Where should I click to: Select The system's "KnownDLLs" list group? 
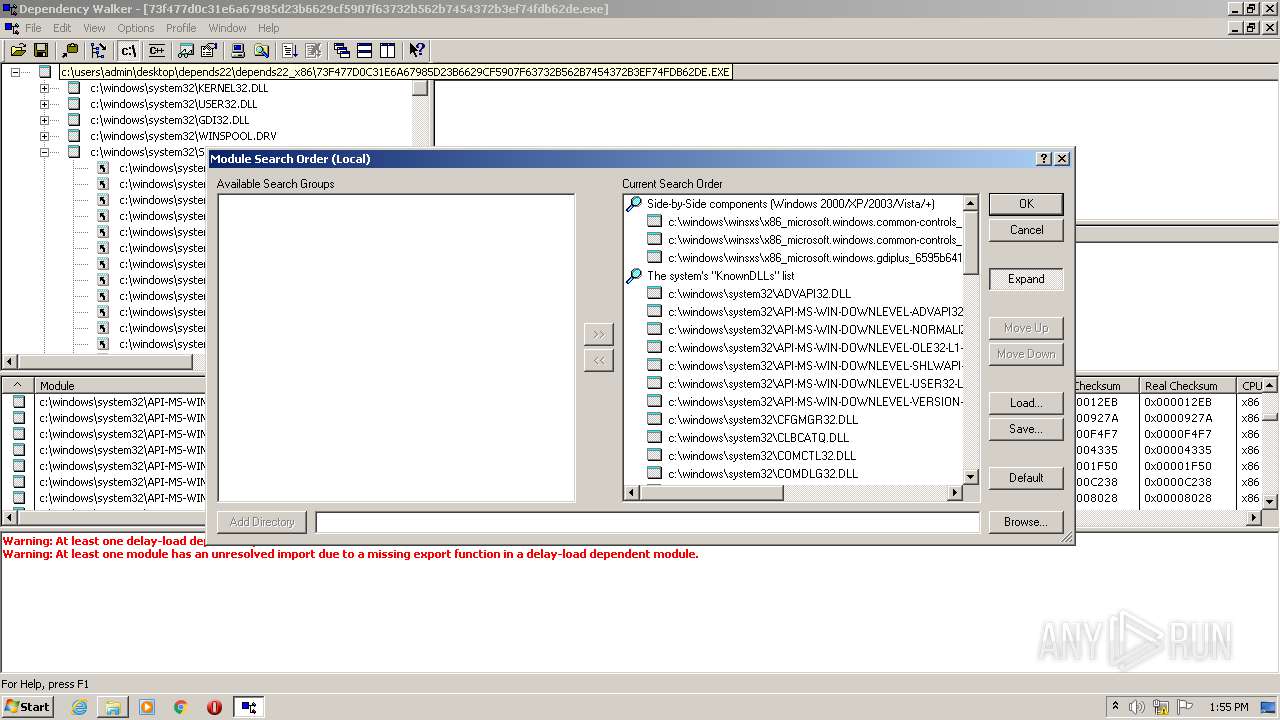(x=721, y=276)
